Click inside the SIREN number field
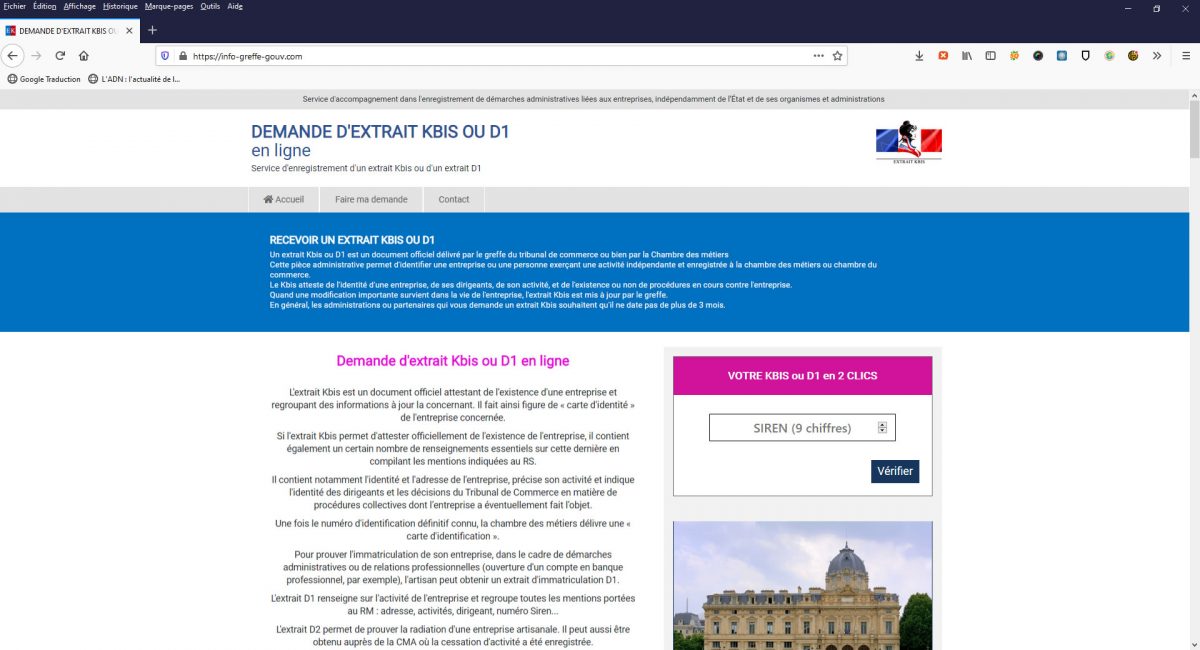The image size is (1200, 650). [795, 427]
